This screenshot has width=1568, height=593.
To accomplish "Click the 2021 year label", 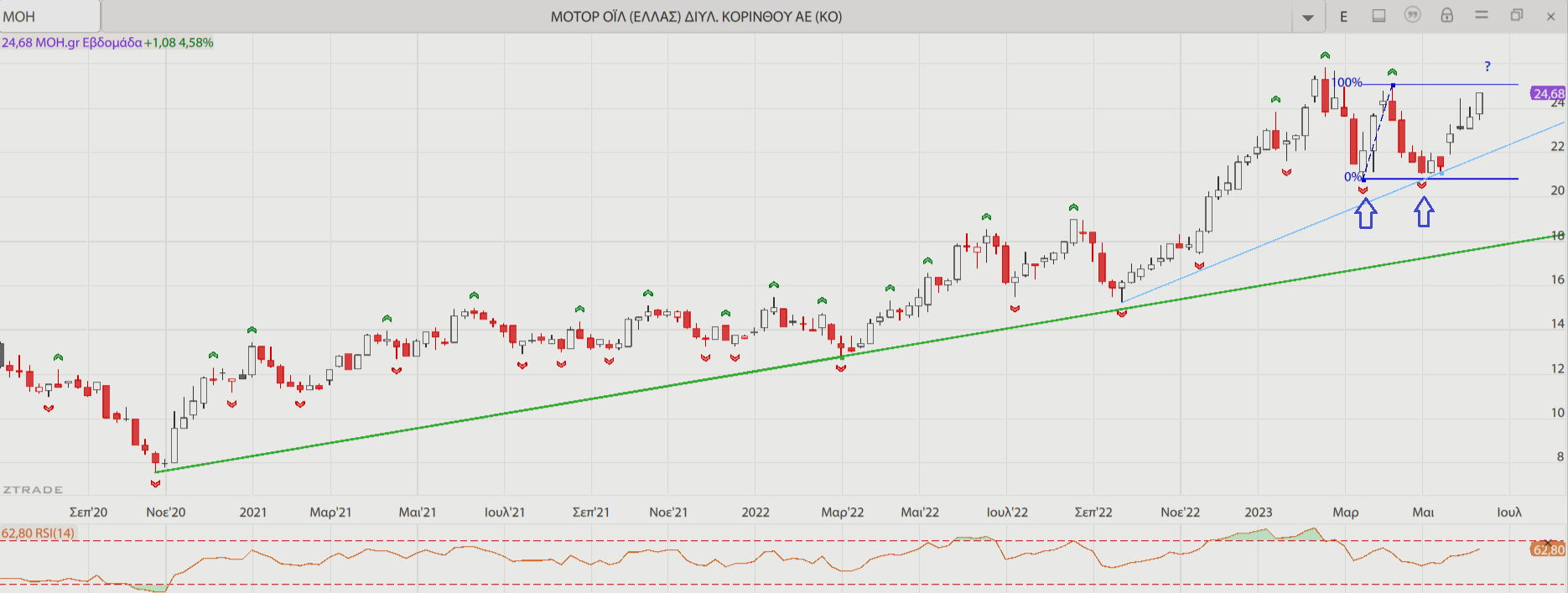I will point(253,512).
